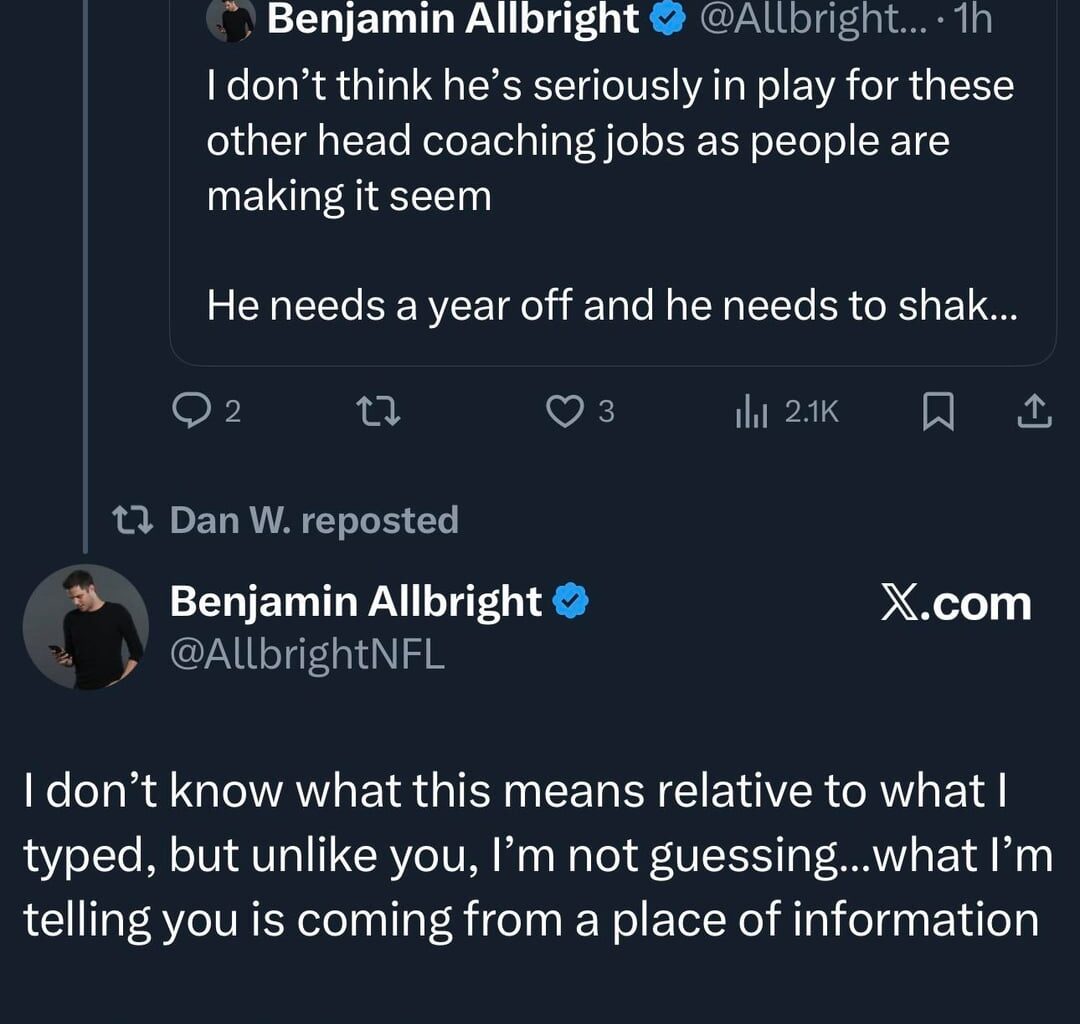Click the '1h' timestamp on the quoted tweet

pos(973,17)
